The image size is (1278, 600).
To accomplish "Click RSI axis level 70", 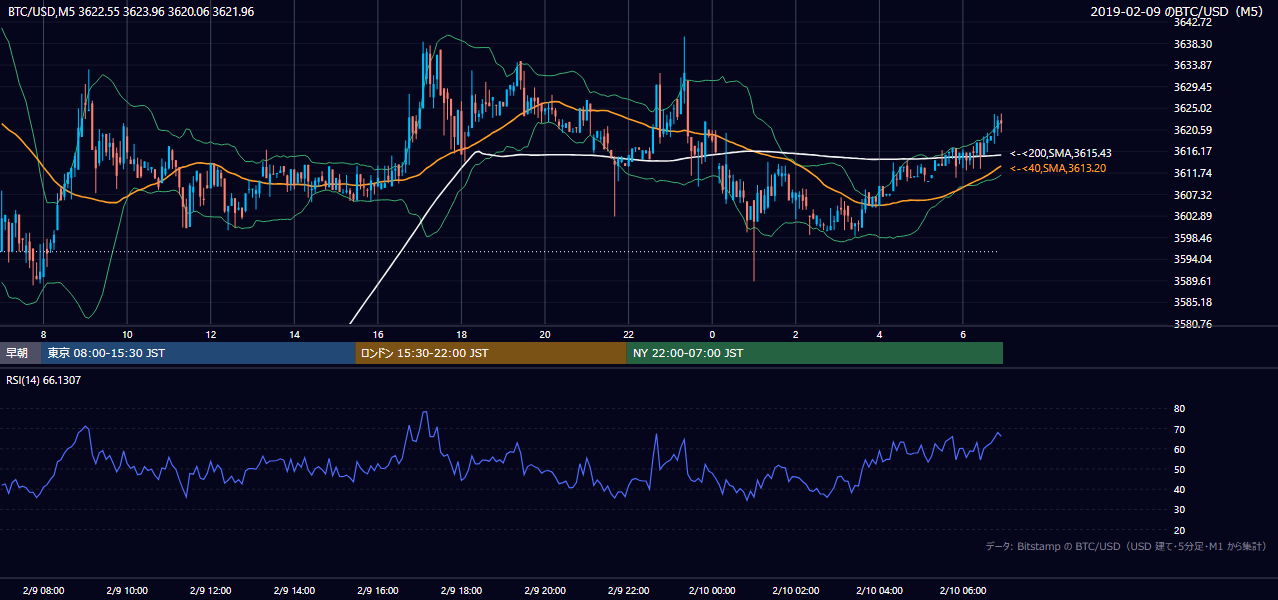I will point(1179,429).
